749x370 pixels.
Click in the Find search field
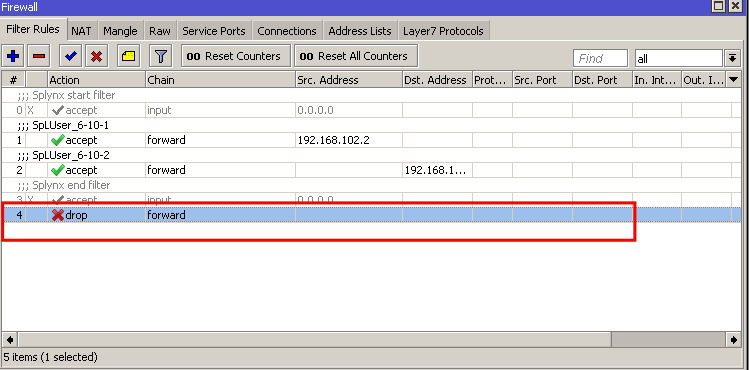point(600,58)
